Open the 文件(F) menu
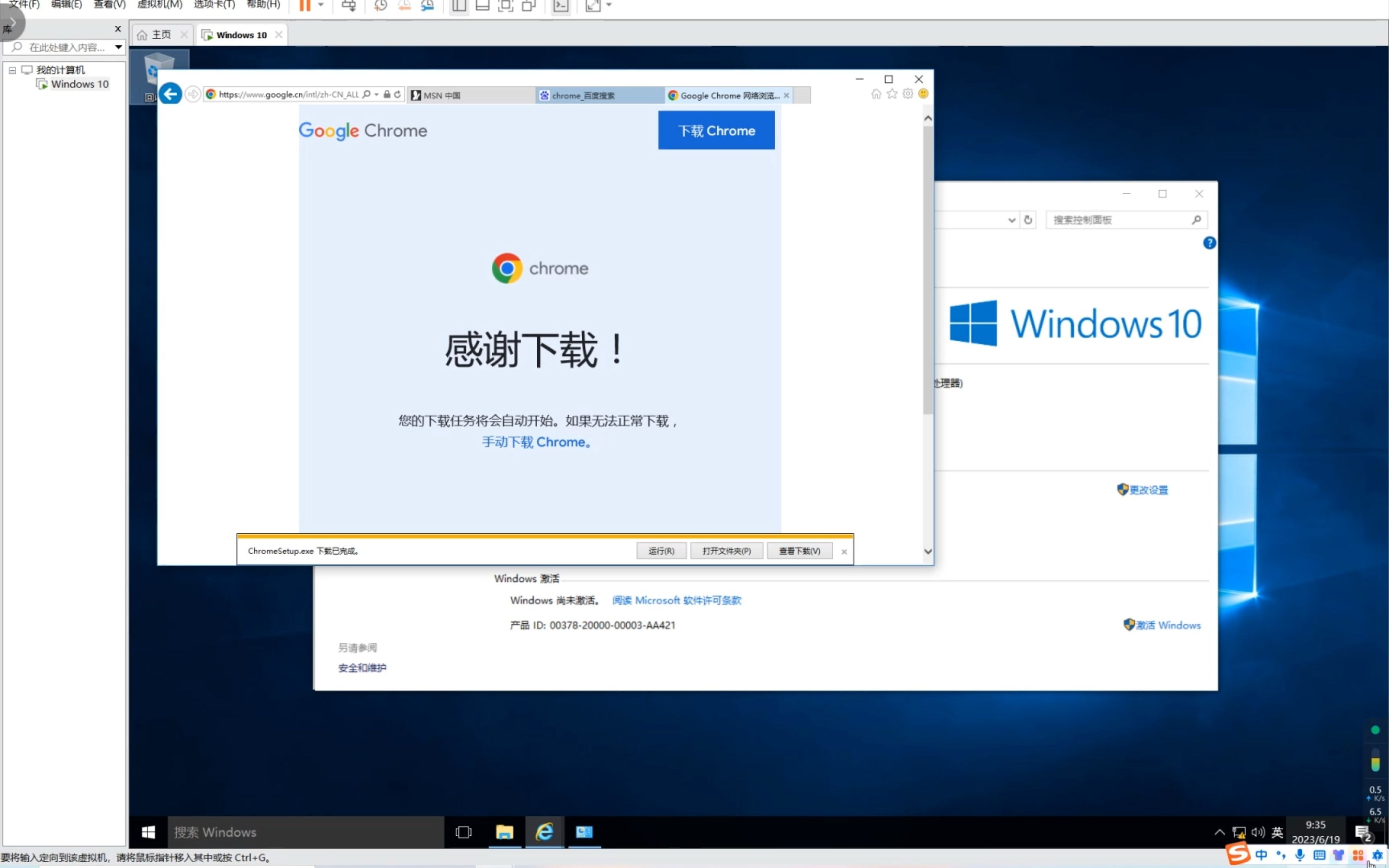The image size is (1389, 868). pos(24,5)
